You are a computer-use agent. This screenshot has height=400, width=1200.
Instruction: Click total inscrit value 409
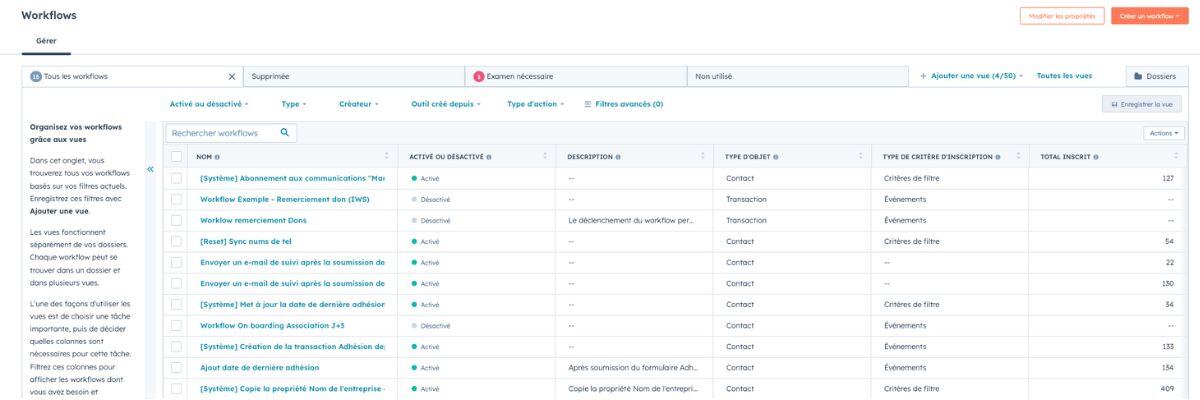(x=1167, y=388)
